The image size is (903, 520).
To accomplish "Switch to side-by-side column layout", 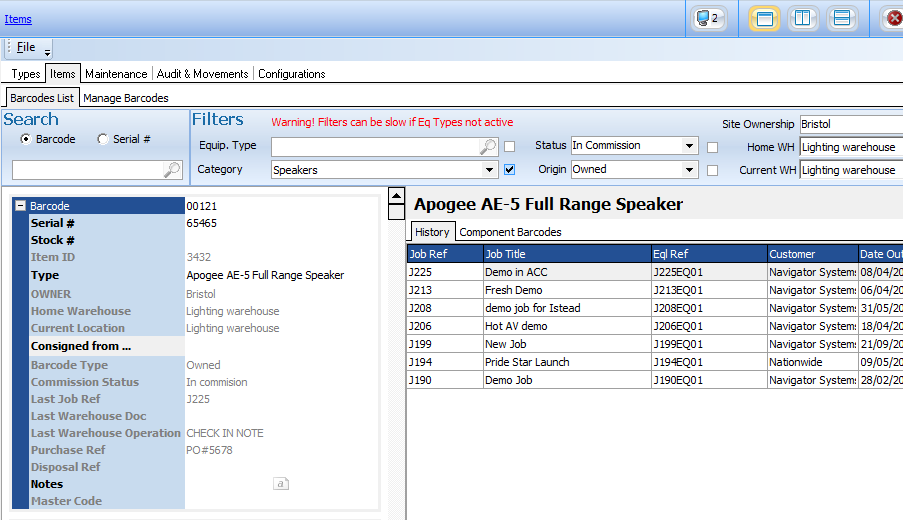I will [x=802, y=18].
